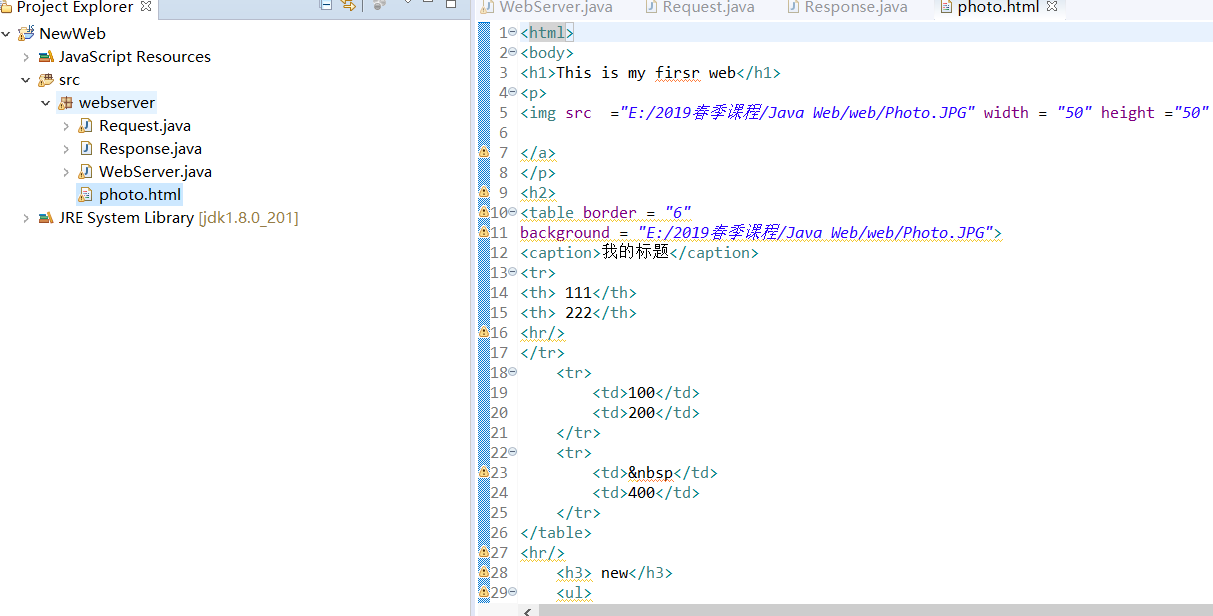Switch to the Request.java editor tab

pyautogui.click(x=698, y=7)
